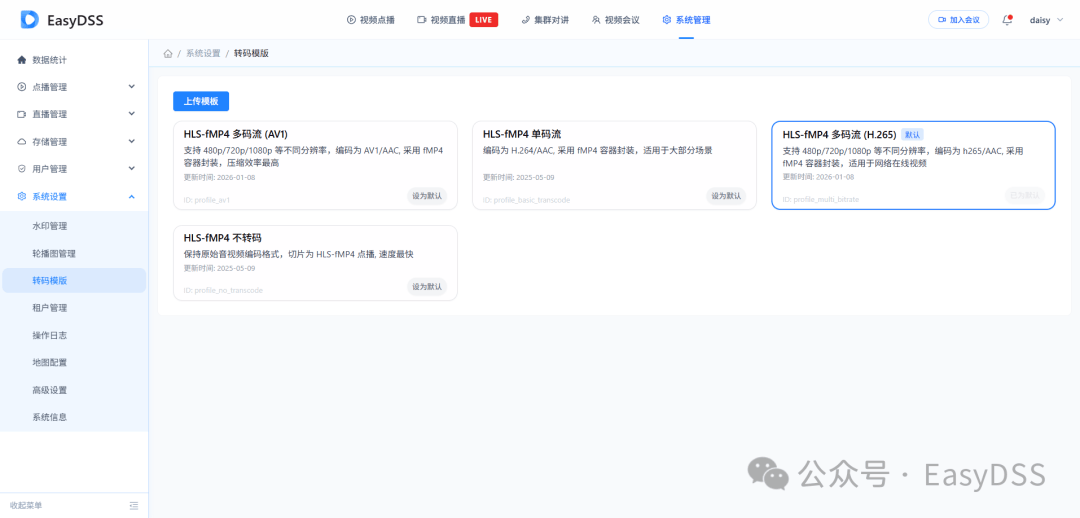Click the disabled 已为默认 button
The image size is (1080, 518).
(1025, 196)
